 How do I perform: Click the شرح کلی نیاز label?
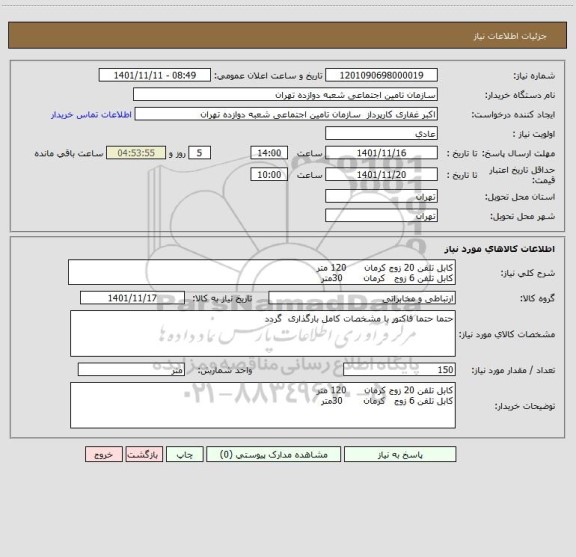coord(528,273)
